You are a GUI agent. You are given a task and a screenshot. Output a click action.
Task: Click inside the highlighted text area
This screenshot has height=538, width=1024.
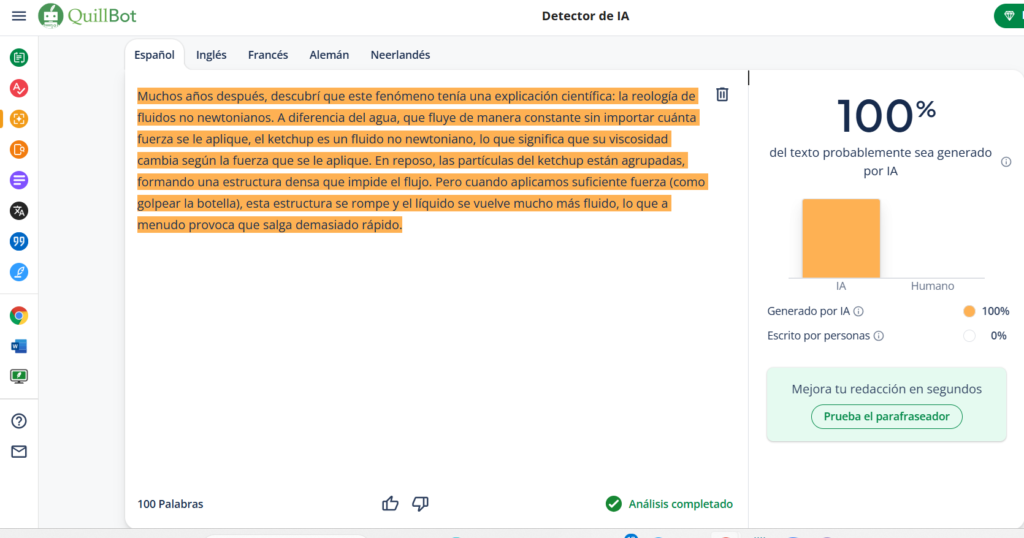421,160
